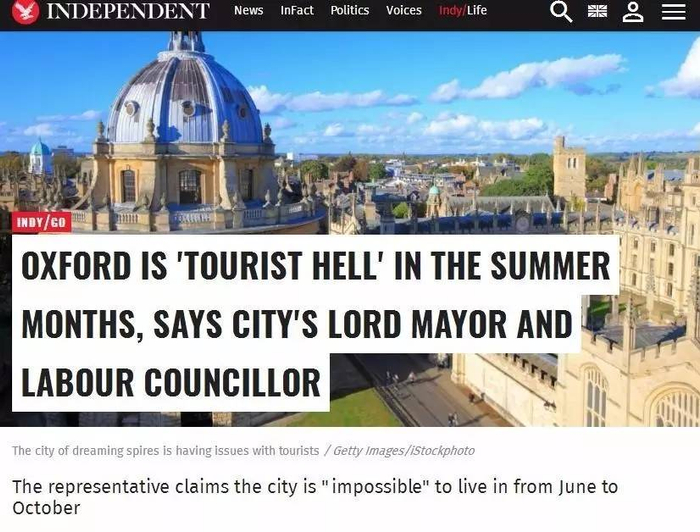The image size is (700, 532).
Task: Click the INDY/GO red category tag
Action: 42,222
